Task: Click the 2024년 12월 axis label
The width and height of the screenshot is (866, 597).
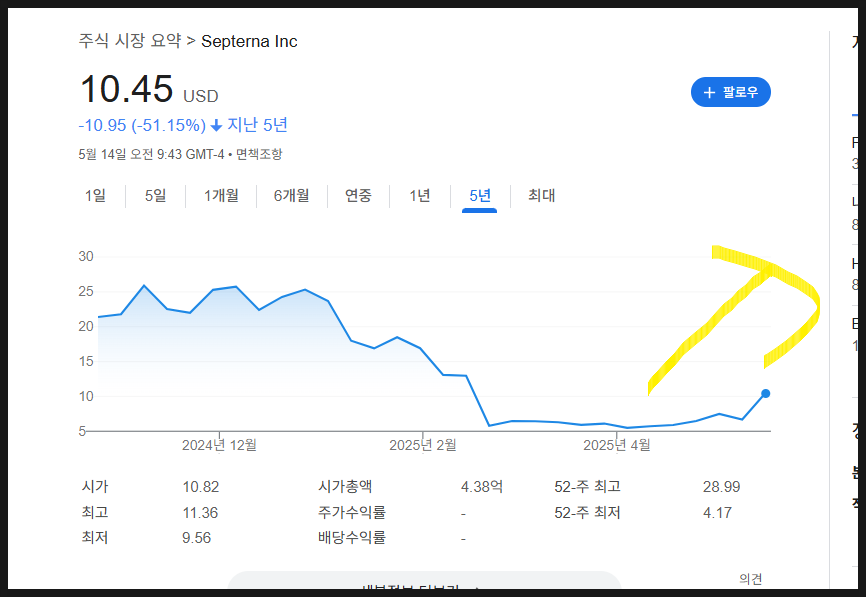Action: (x=219, y=445)
